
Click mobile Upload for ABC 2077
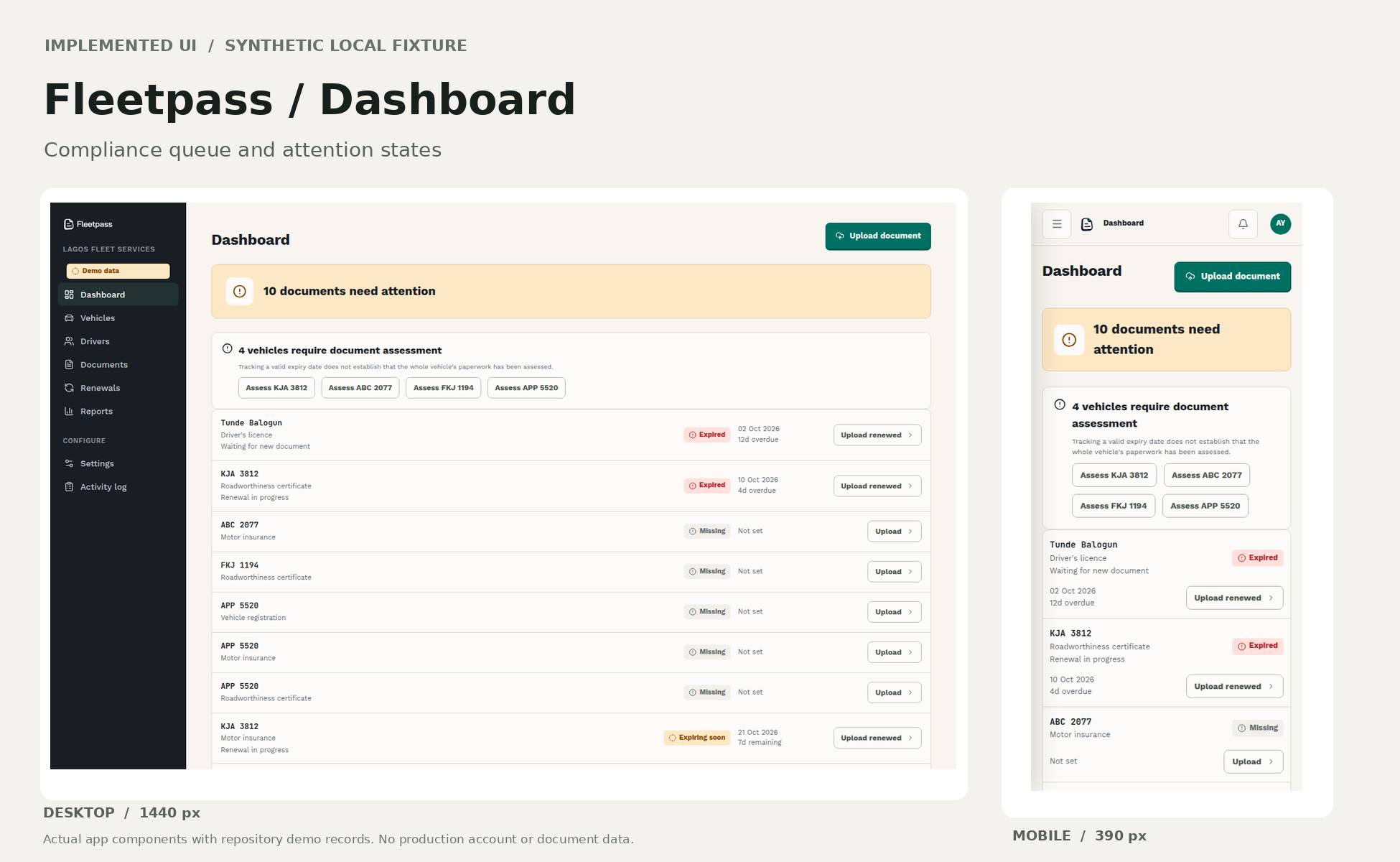pos(1254,762)
